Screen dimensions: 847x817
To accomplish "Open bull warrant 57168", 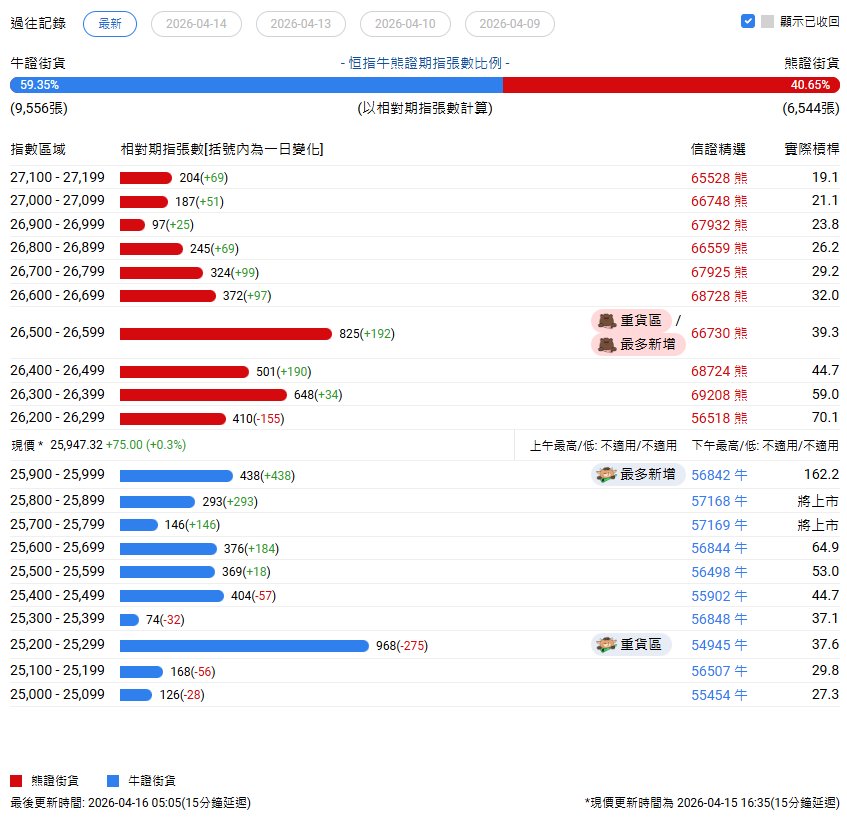I will pyautogui.click(x=719, y=501).
